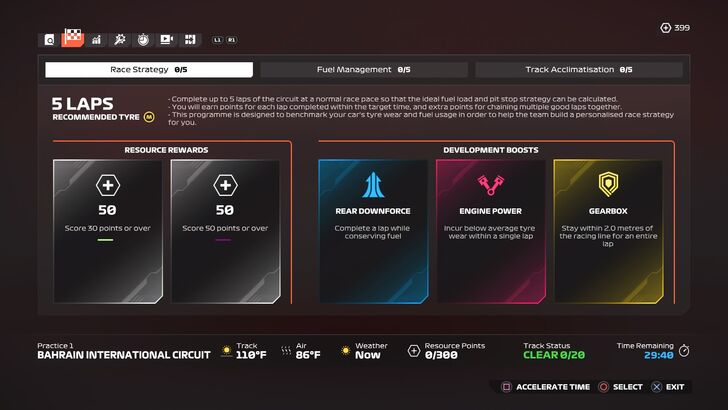
Task: Select the Score 50 points reward card
Action: (225, 232)
